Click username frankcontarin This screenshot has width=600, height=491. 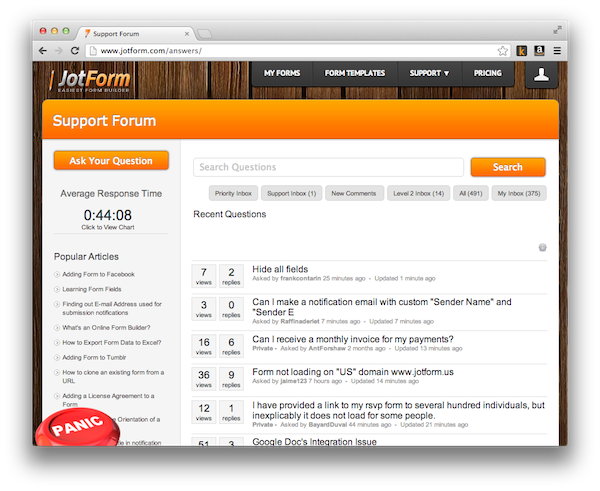[300, 279]
